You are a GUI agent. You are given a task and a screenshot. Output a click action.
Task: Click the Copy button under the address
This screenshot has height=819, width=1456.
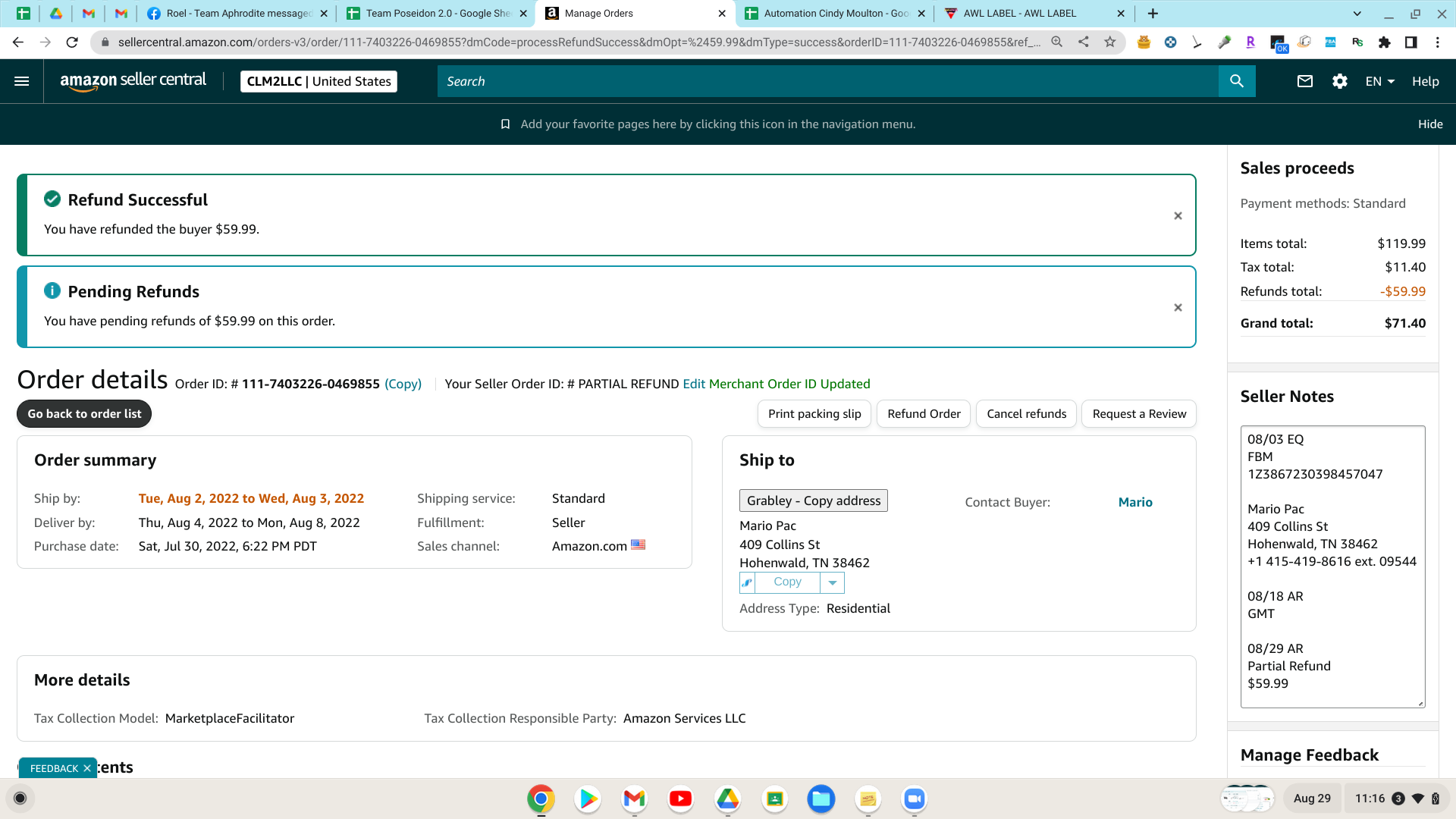click(x=787, y=582)
